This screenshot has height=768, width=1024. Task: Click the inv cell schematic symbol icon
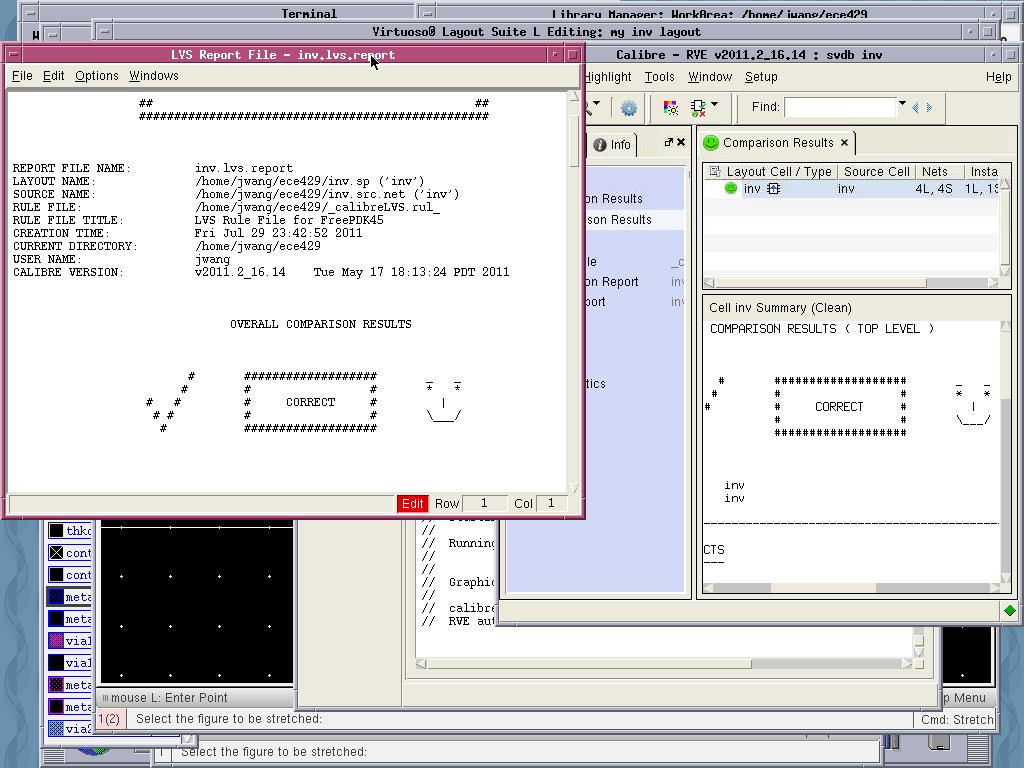click(x=774, y=189)
